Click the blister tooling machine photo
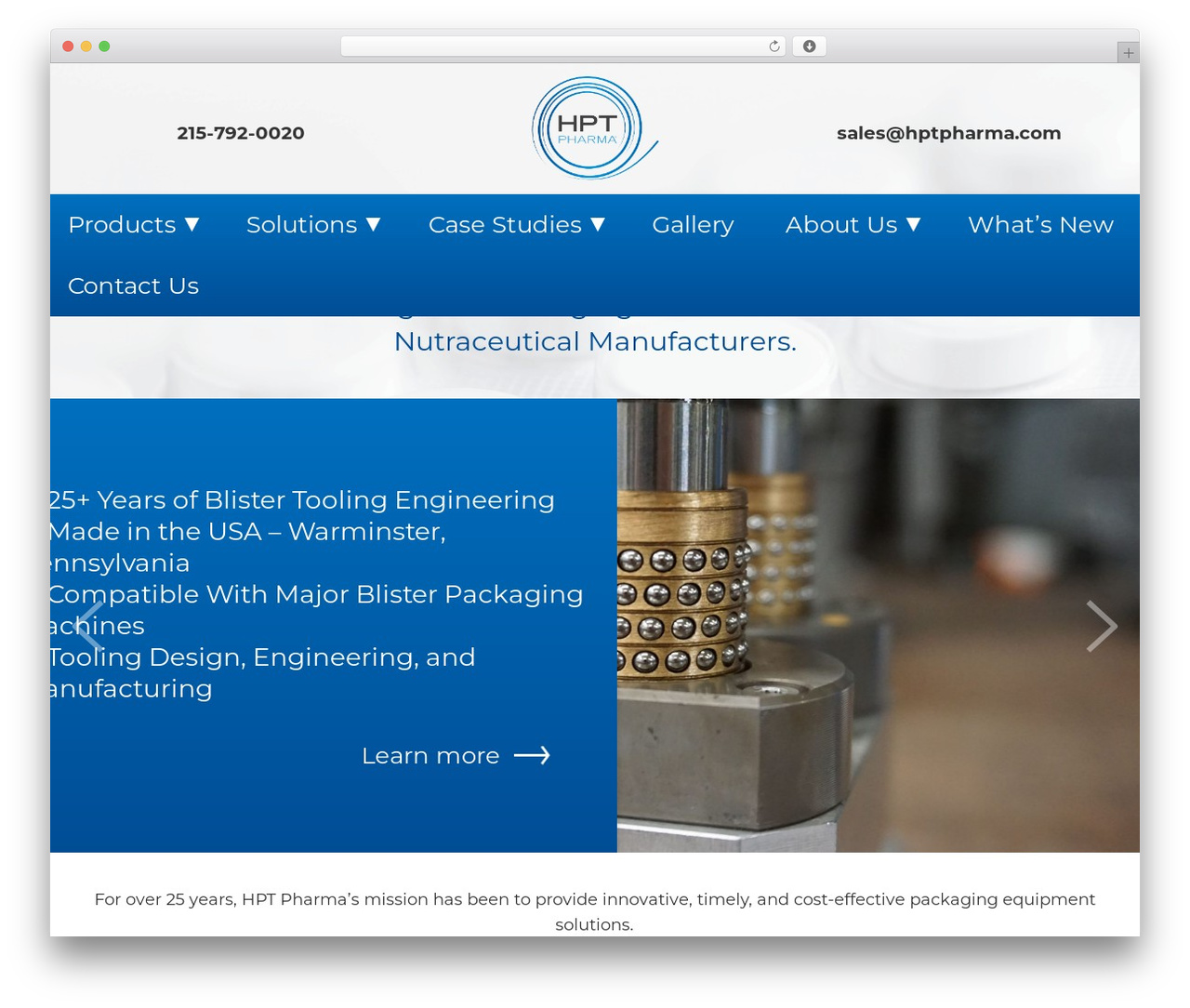The width and height of the screenshot is (1190, 1008). coord(878,625)
